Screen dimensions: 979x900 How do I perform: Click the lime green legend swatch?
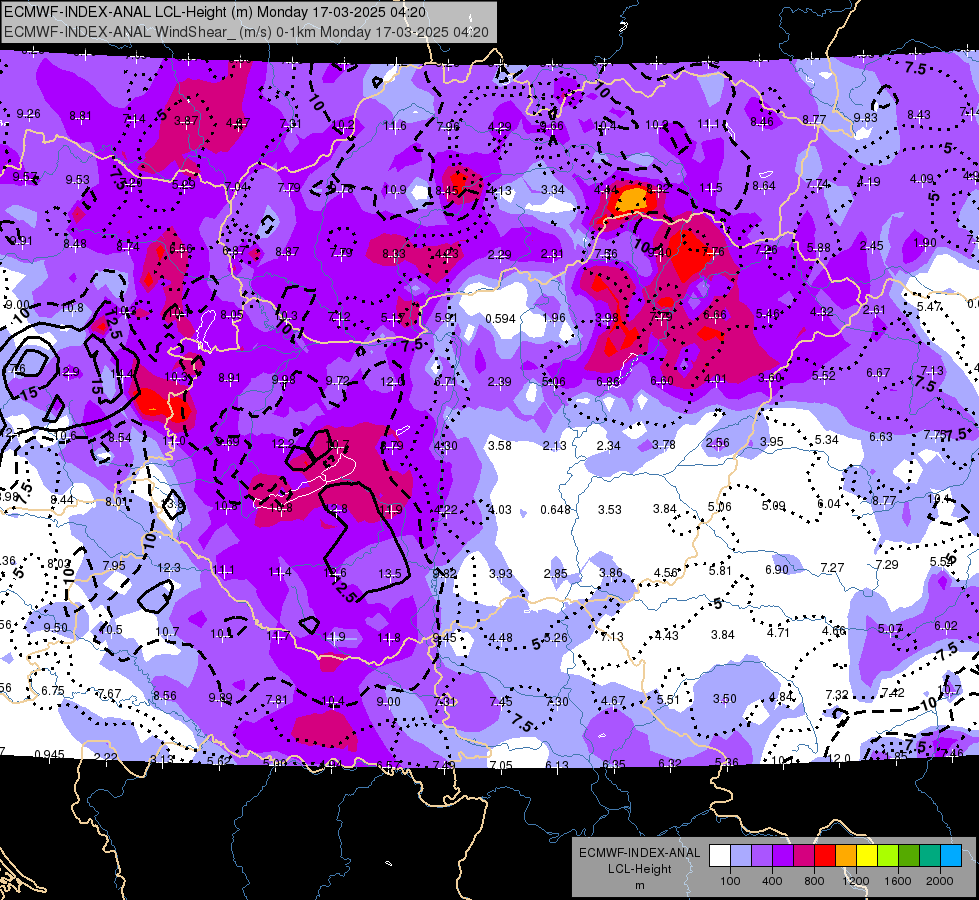(x=888, y=856)
